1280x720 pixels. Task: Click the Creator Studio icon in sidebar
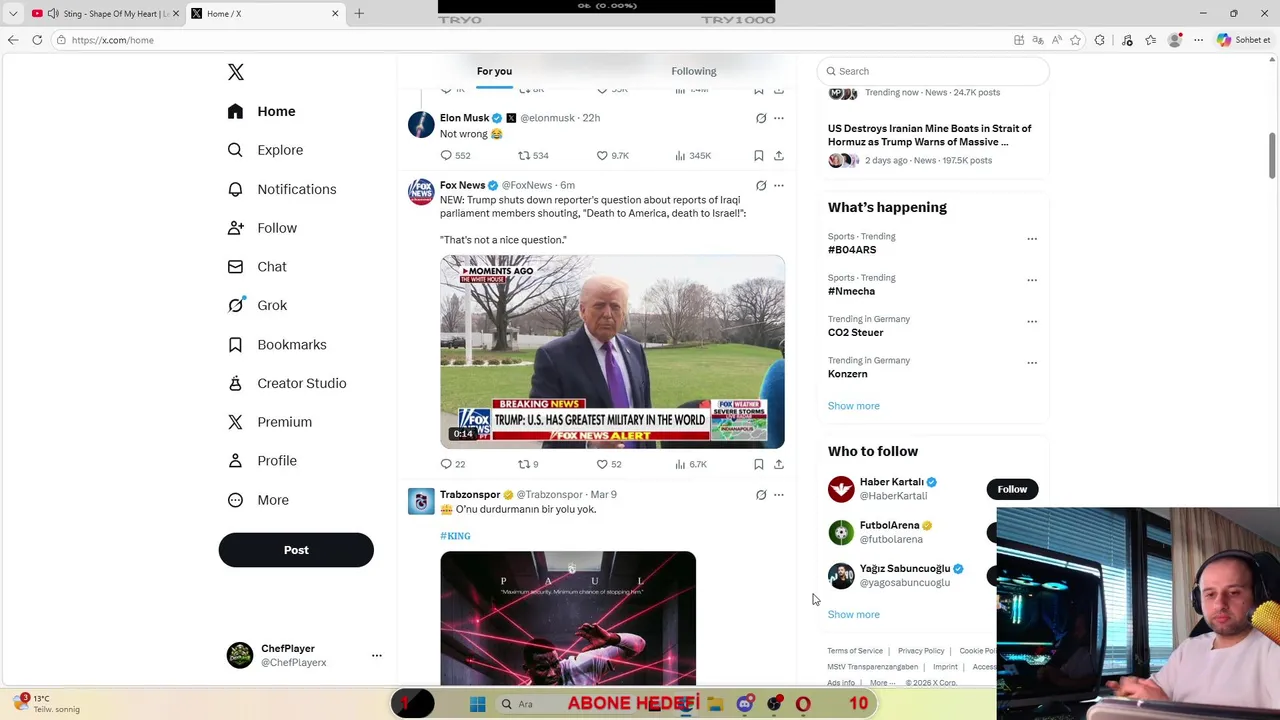[235, 383]
